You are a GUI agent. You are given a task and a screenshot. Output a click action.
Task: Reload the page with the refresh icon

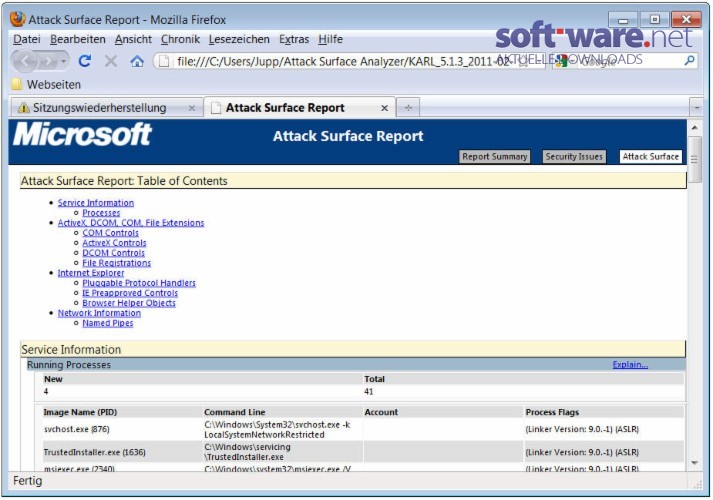85,60
